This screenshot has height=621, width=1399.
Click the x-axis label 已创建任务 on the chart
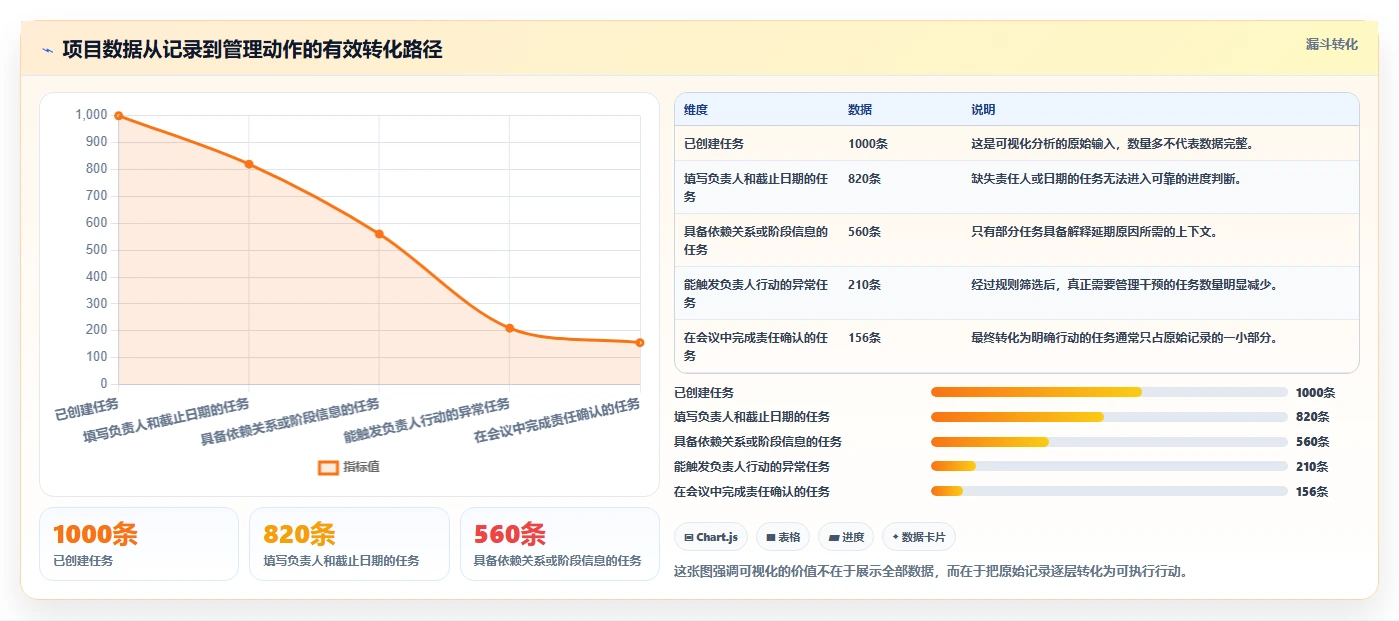point(87,409)
